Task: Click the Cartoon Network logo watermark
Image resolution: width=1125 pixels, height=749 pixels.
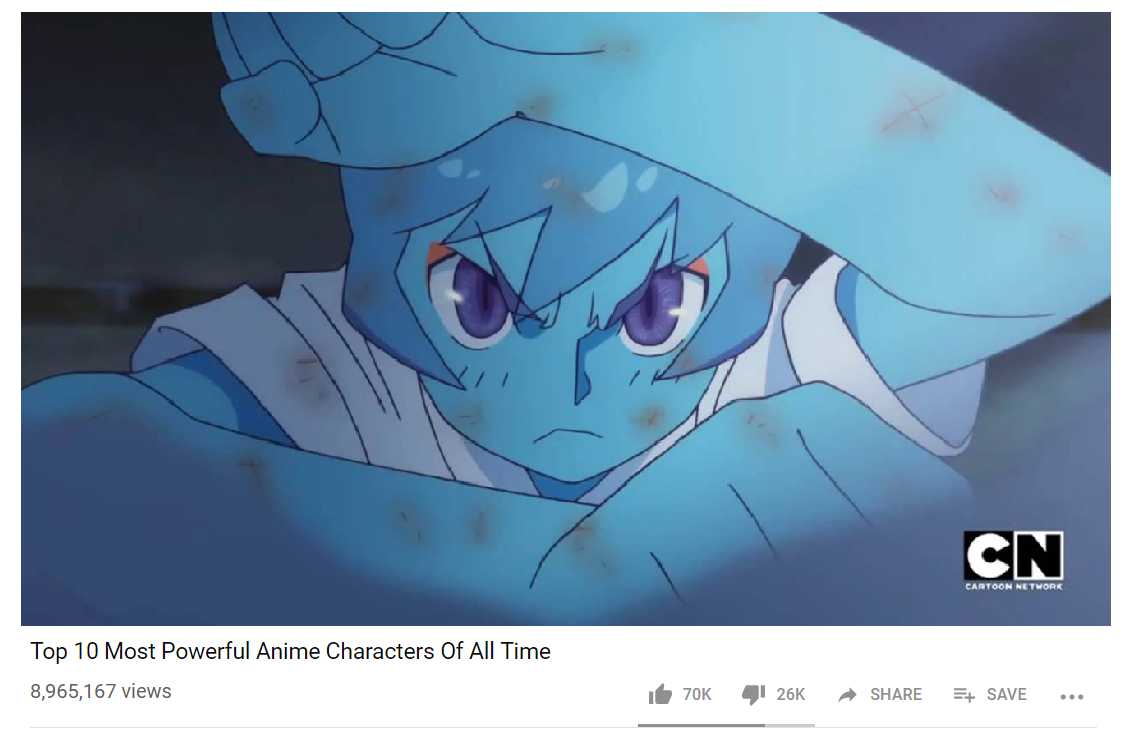Action: 1013,560
